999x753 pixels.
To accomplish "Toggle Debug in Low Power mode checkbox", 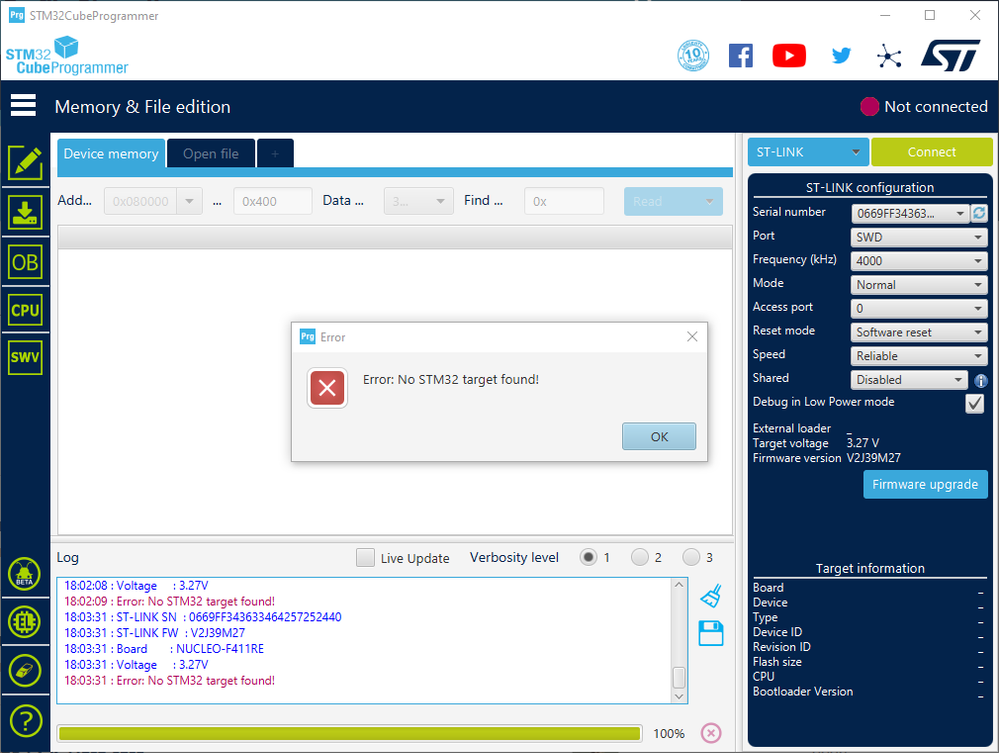I will [x=975, y=403].
